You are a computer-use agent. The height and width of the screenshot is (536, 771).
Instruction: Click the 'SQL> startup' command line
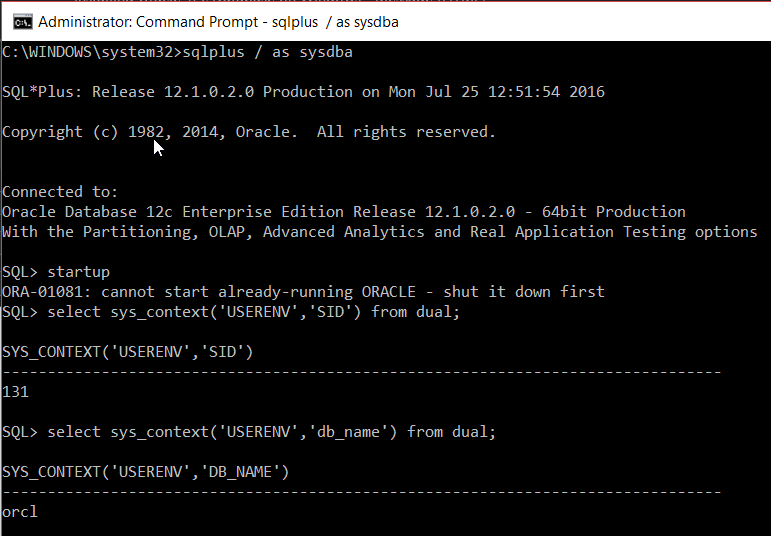56,271
